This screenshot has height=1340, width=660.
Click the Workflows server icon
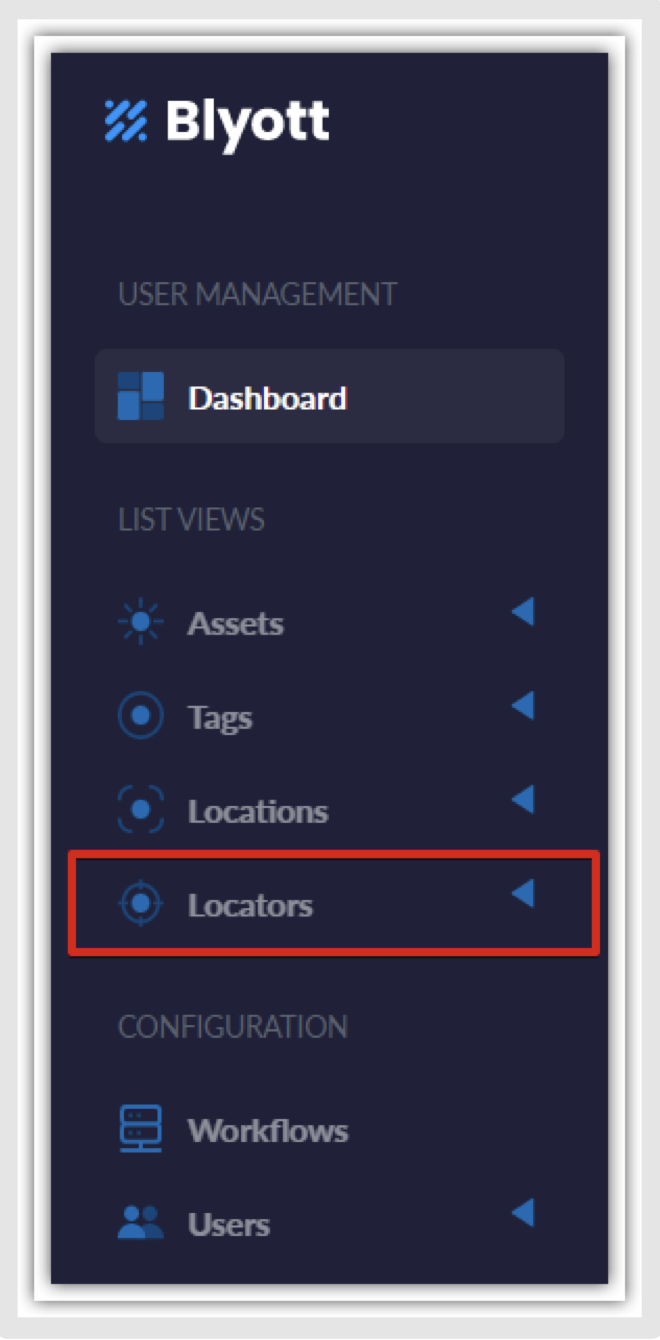pos(141,1129)
